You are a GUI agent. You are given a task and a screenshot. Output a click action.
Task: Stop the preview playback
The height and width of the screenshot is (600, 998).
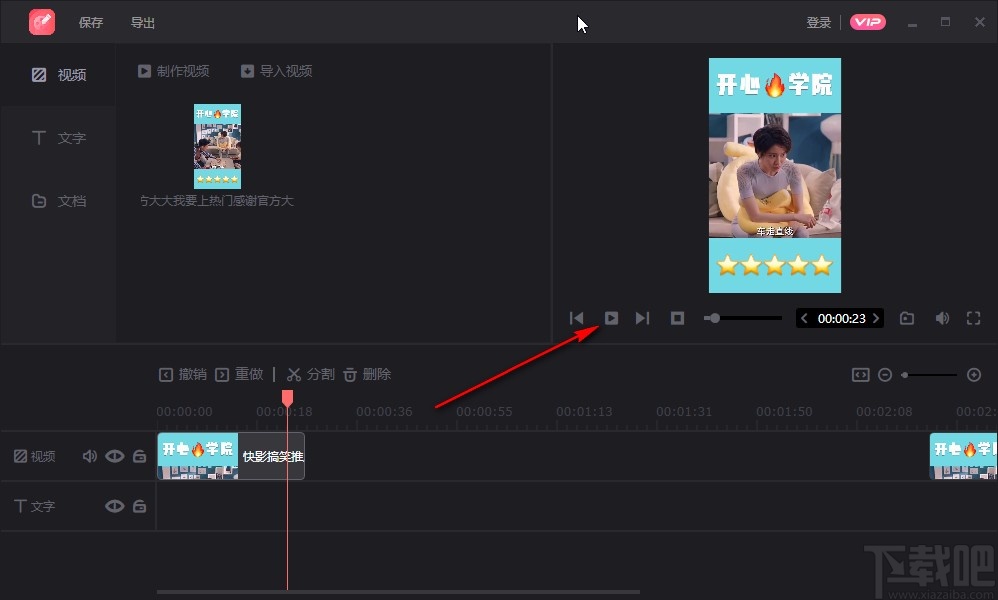677,318
